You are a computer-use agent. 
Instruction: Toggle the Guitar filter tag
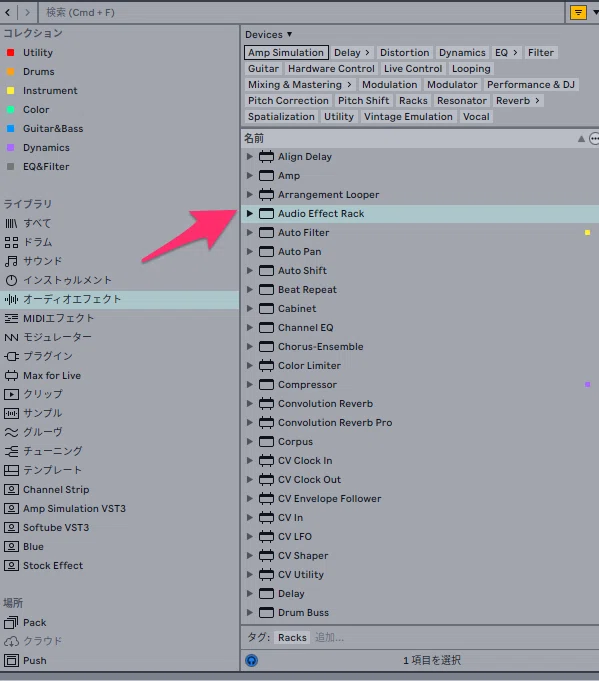[263, 69]
